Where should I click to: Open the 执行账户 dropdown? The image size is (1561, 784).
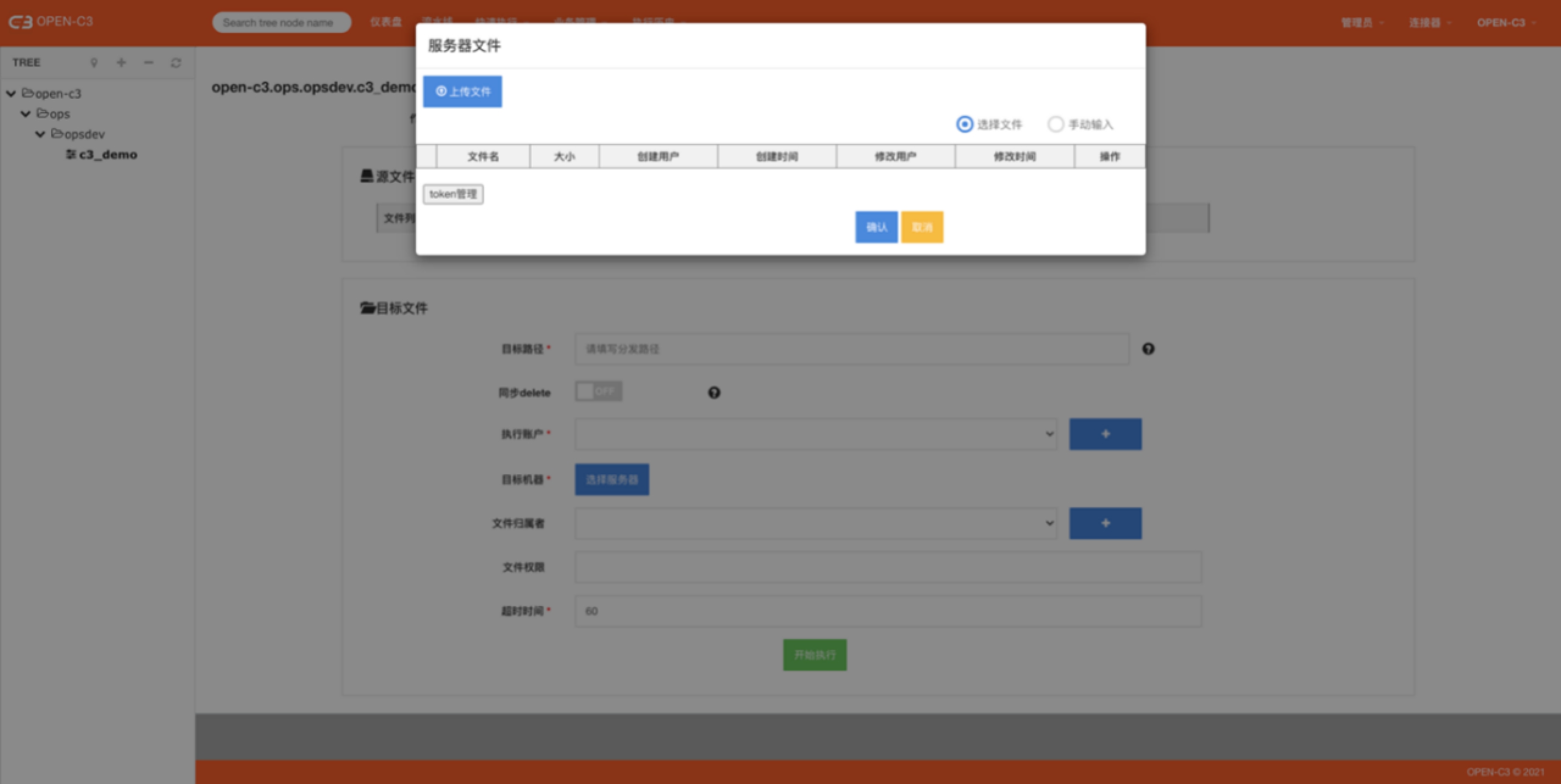click(x=815, y=434)
